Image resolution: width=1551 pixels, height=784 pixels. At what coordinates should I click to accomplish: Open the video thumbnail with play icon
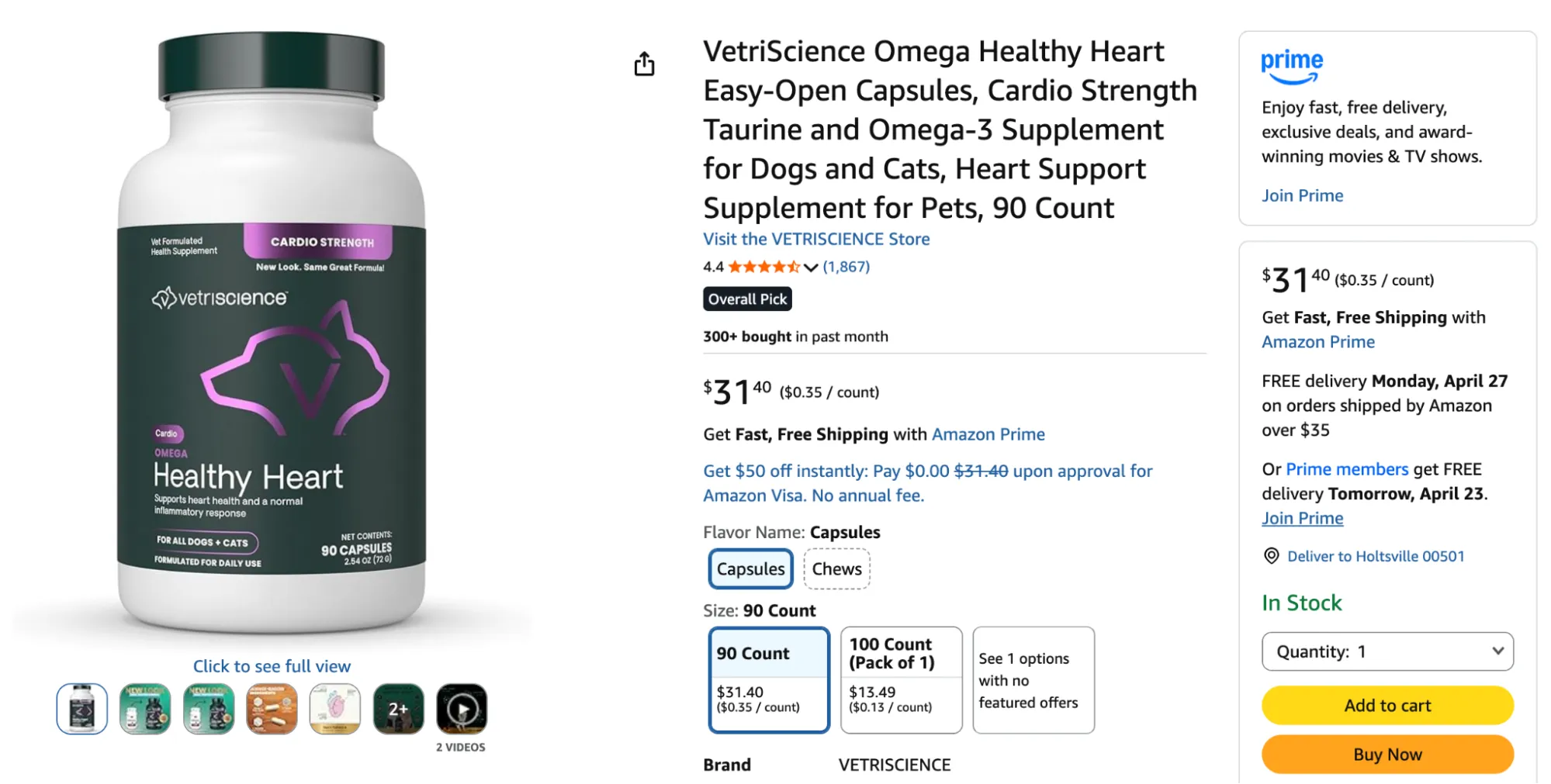(462, 709)
